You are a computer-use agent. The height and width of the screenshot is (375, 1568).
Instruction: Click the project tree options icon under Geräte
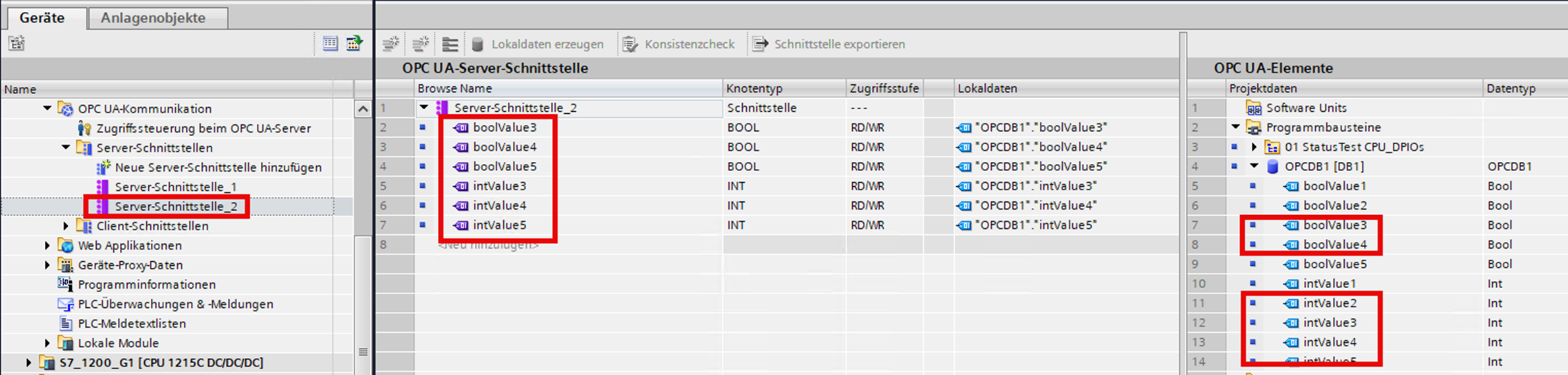(x=16, y=43)
